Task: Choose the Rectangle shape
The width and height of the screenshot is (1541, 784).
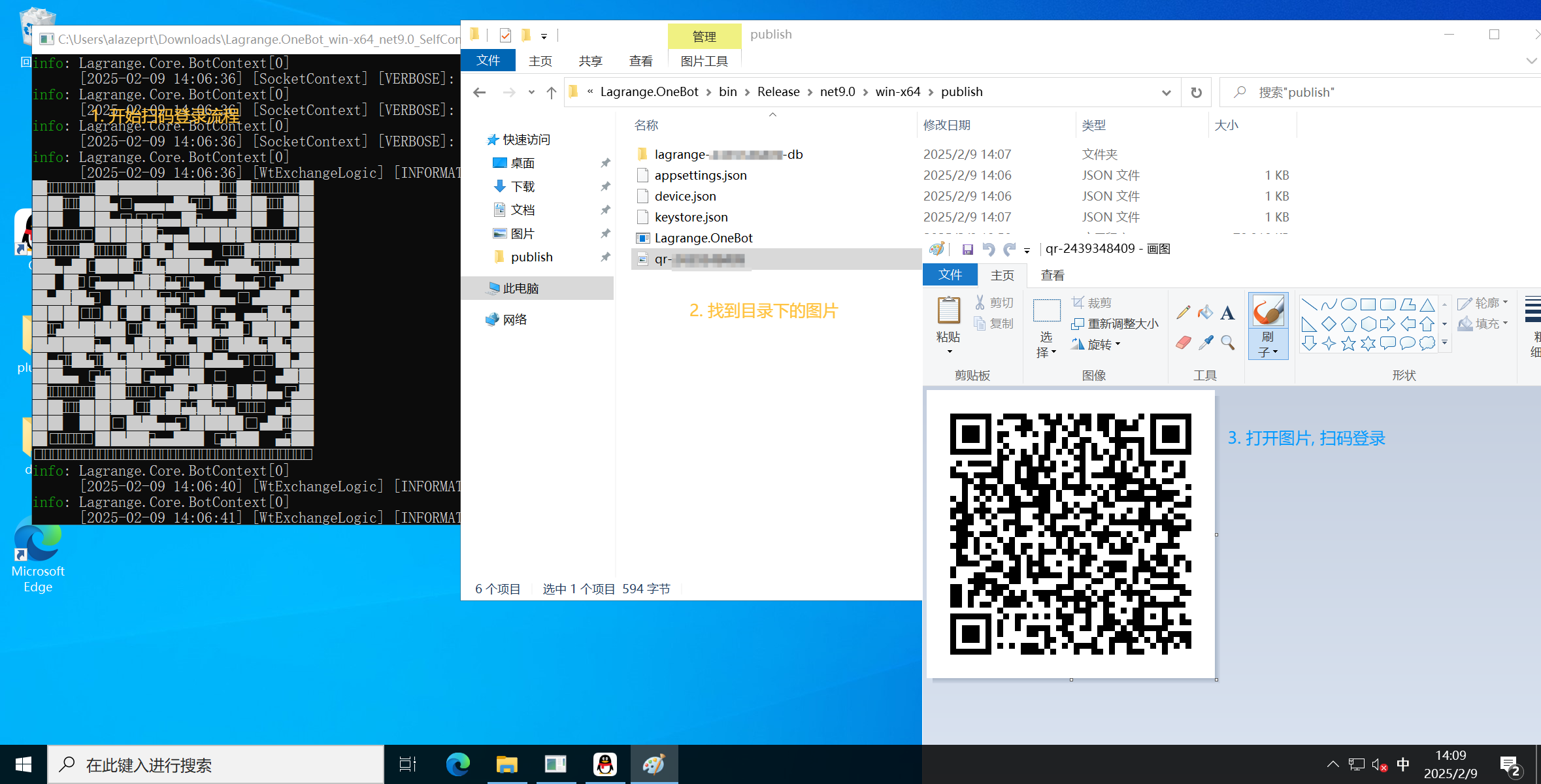Action: coord(1368,304)
